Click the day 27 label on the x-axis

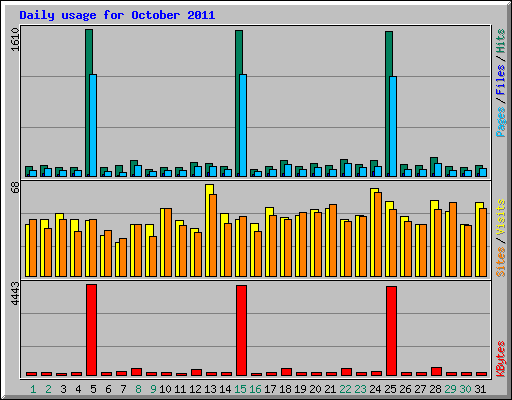pyautogui.click(x=420, y=389)
